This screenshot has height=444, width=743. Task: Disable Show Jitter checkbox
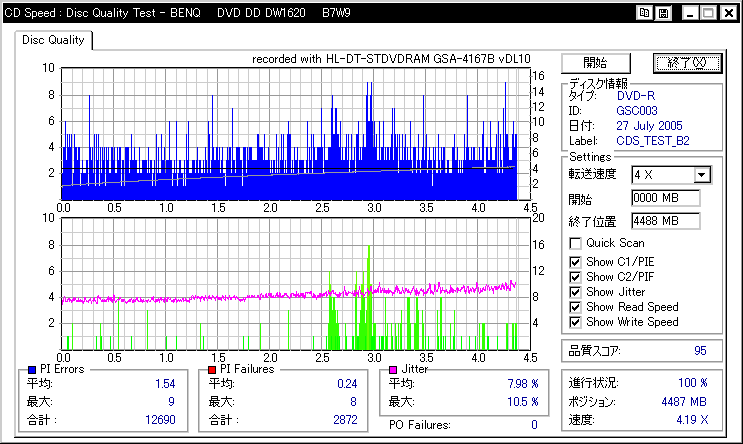(x=575, y=292)
